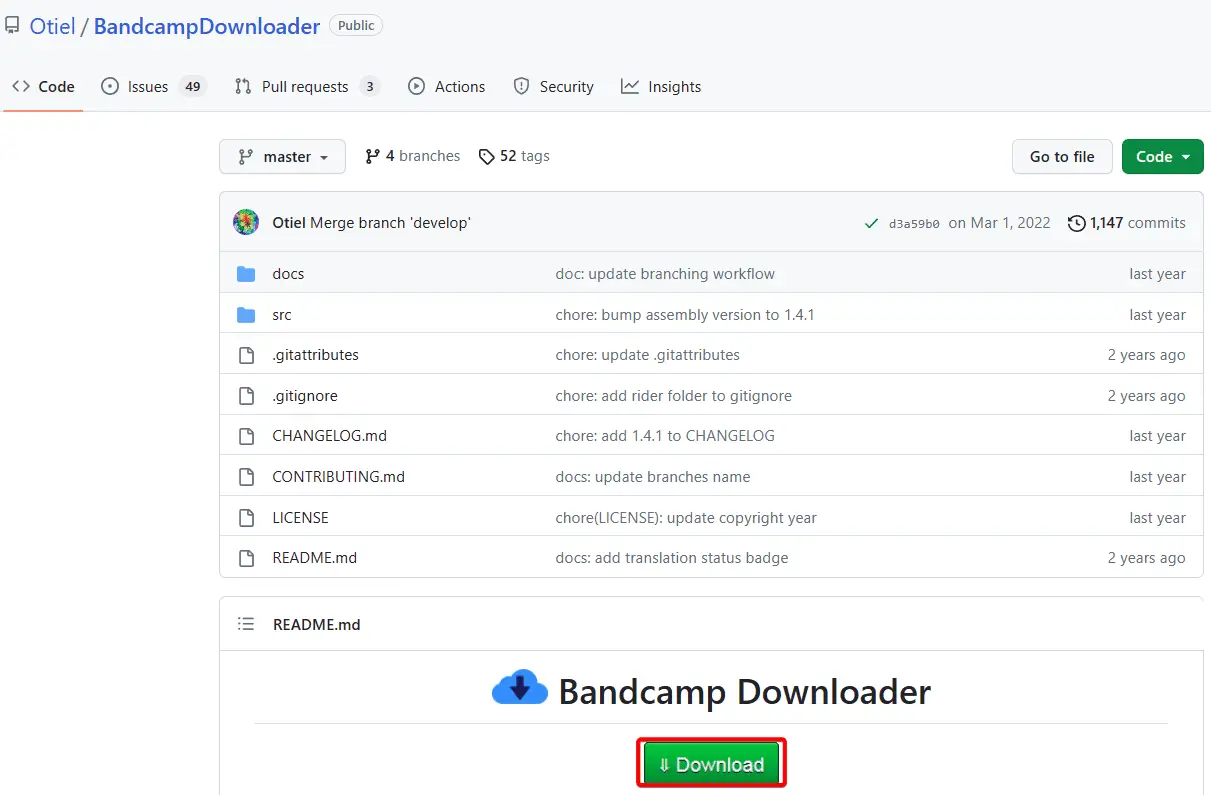Open commit 'doc: update branching workflow'
The image size is (1211, 795).
[665, 274]
